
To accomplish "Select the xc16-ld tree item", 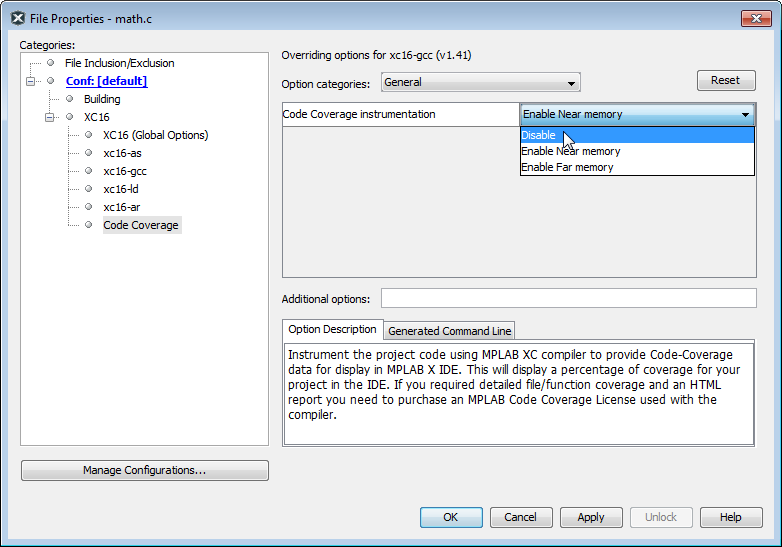I will (121, 189).
